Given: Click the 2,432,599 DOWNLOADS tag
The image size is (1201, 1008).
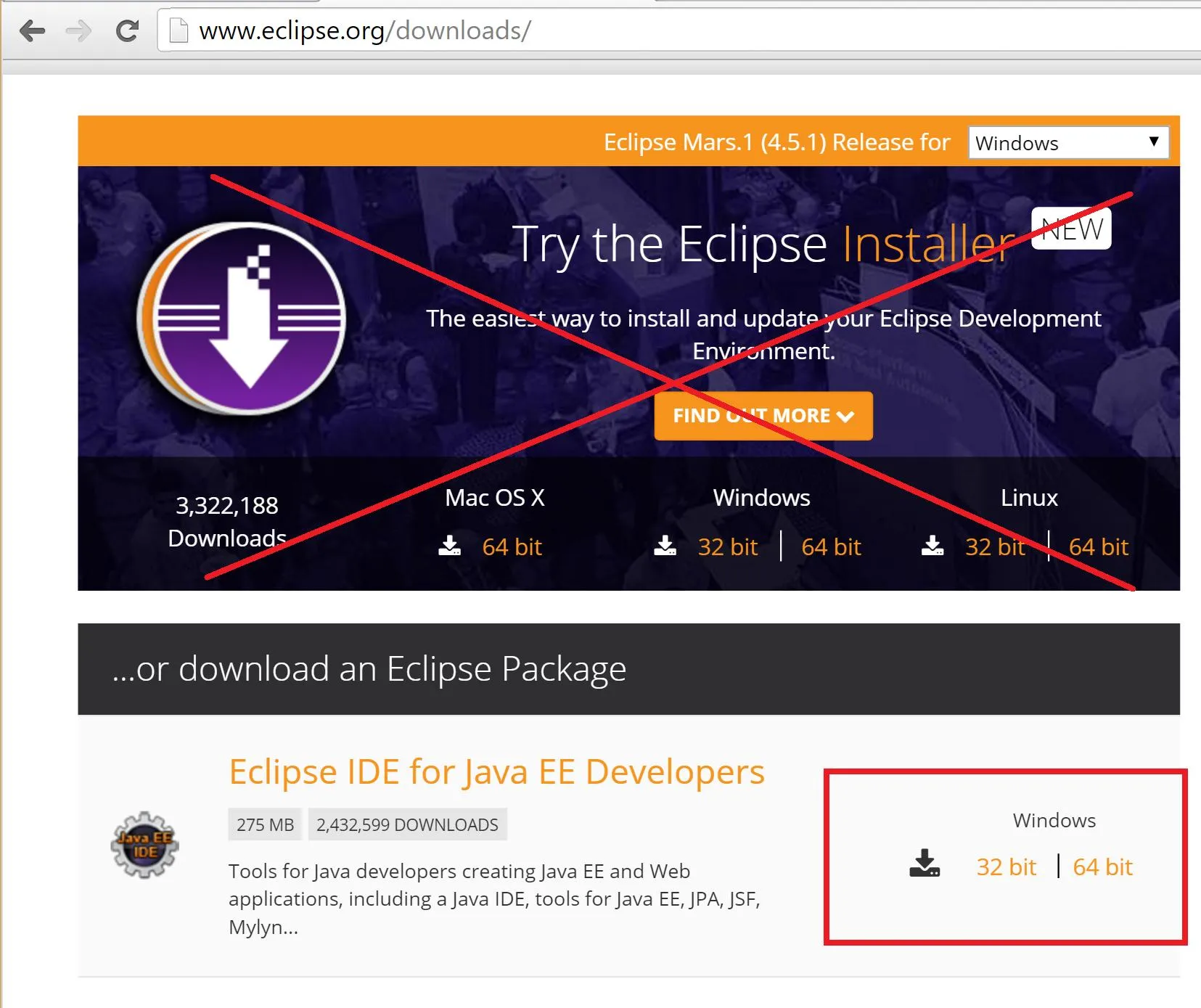Looking at the screenshot, I should [407, 824].
